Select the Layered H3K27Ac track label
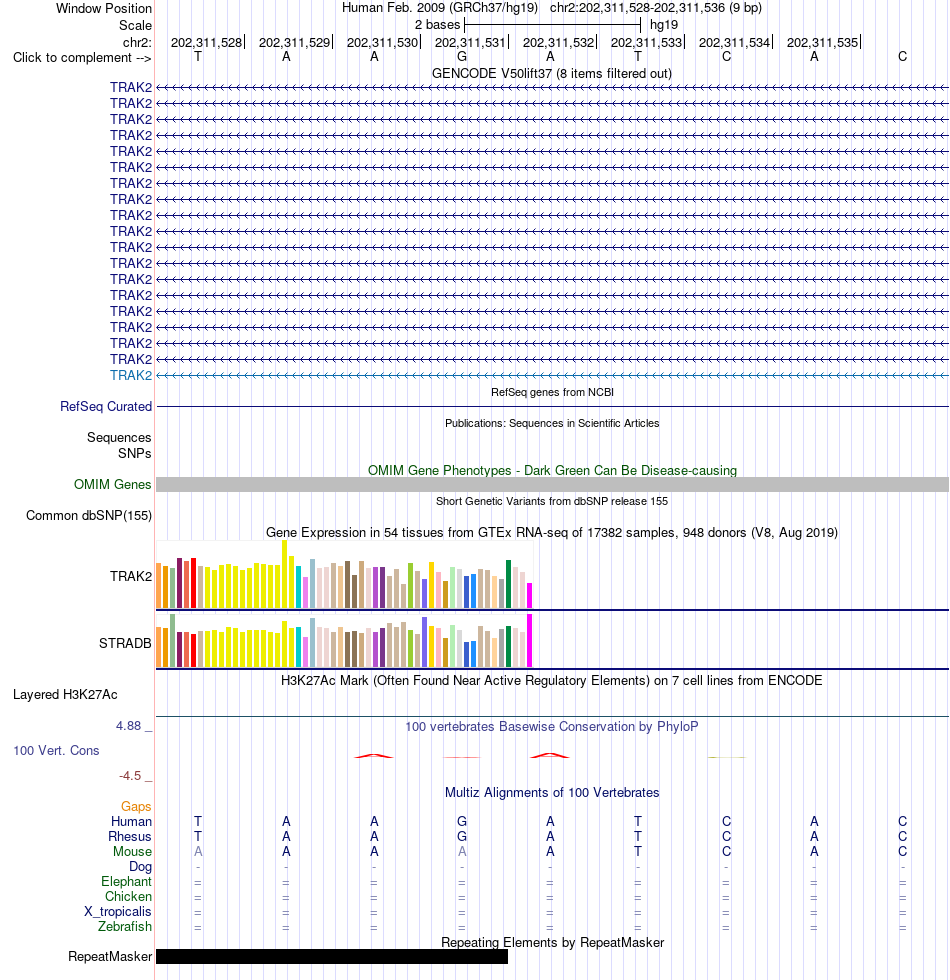The height and width of the screenshot is (980, 950). click(x=65, y=694)
